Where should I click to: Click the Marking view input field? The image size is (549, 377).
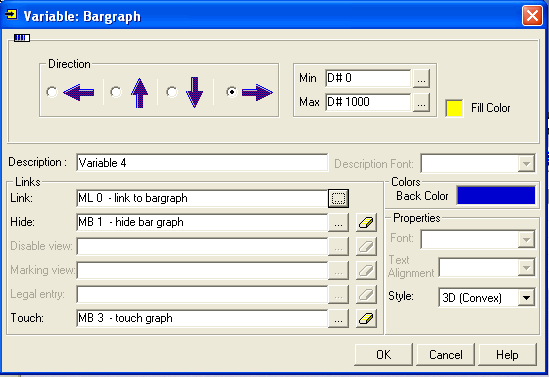(202, 270)
